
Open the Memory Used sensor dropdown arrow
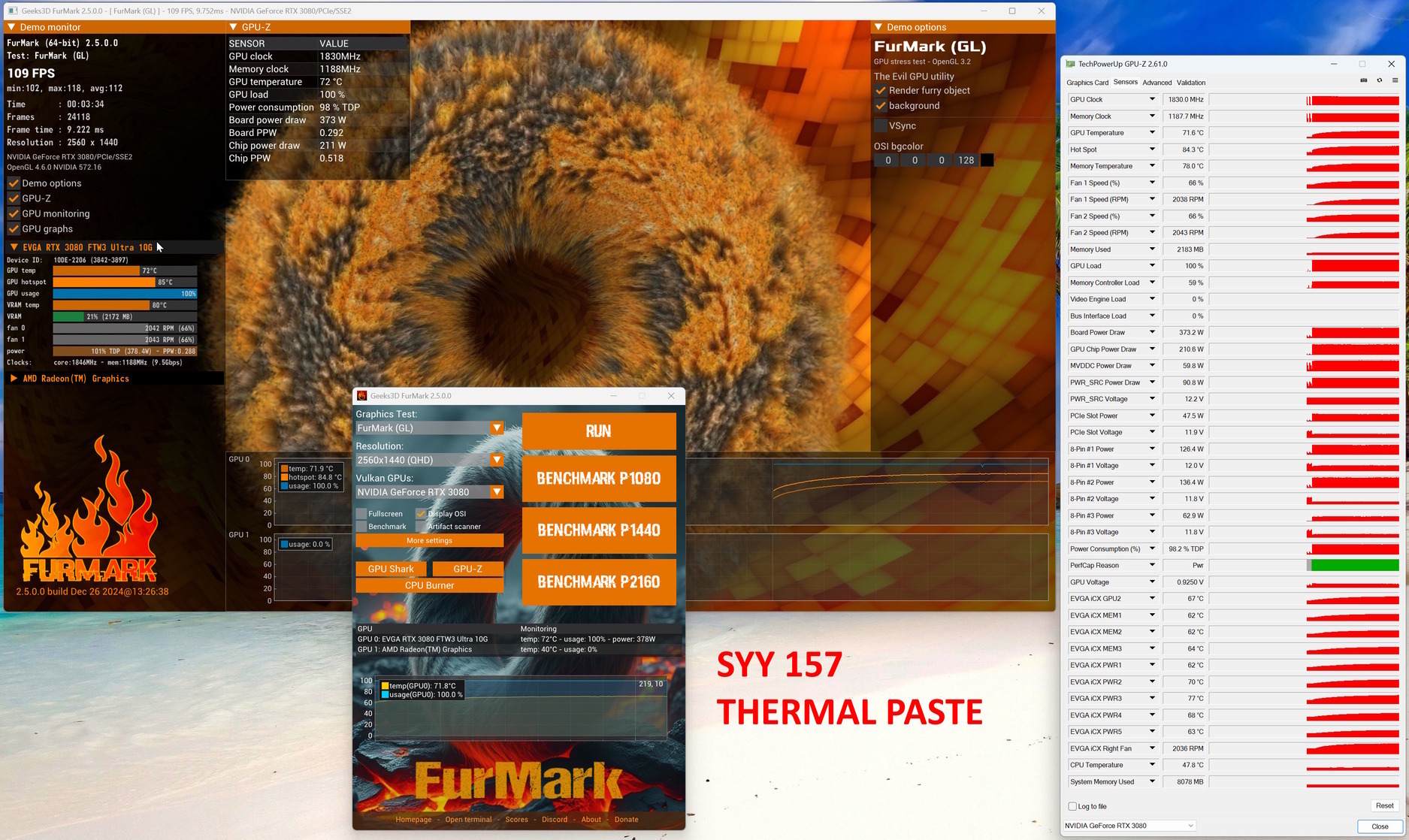coord(1152,249)
